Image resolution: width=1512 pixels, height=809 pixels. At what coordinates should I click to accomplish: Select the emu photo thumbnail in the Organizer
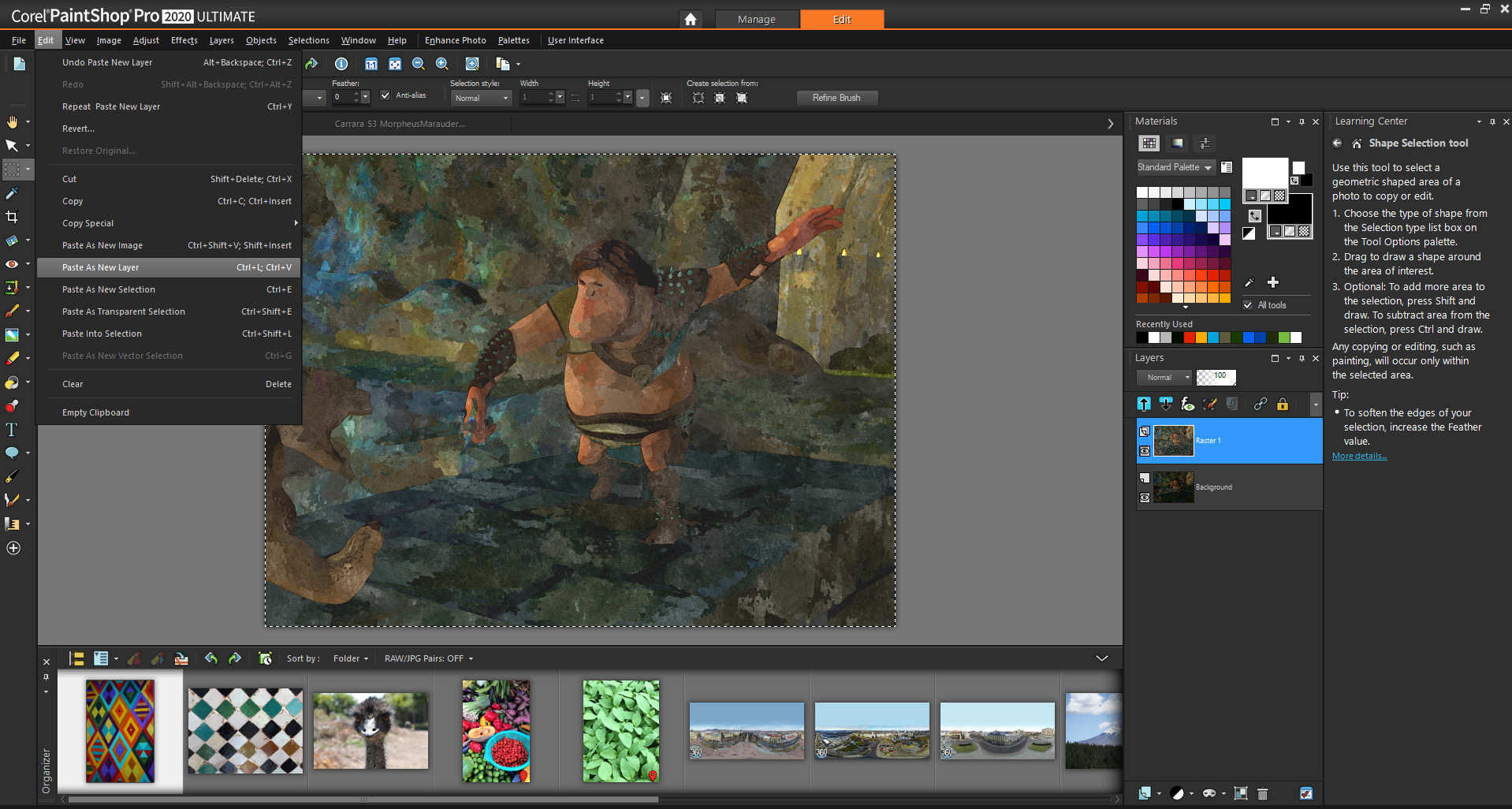[x=371, y=731]
